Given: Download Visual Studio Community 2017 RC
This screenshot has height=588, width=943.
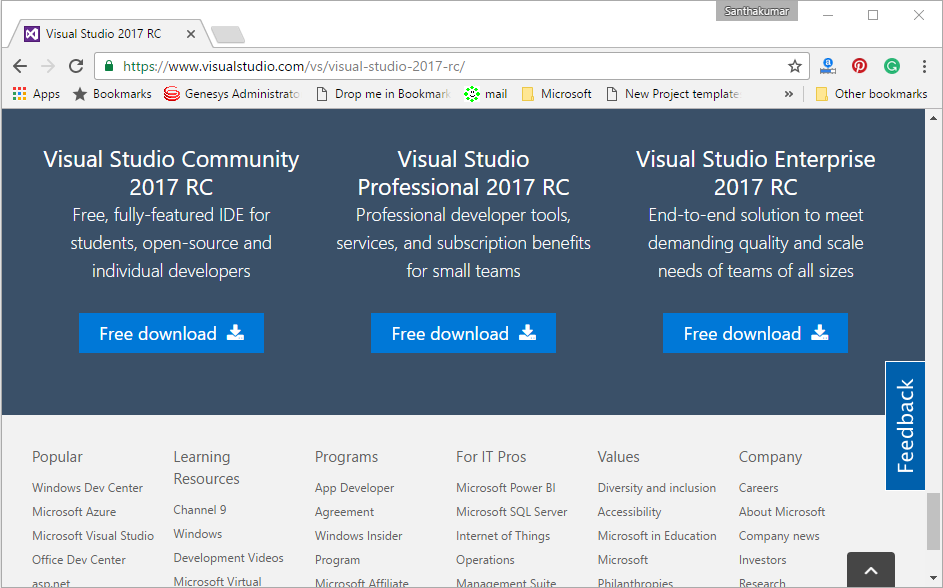Looking at the screenshot, I should point(171,333).
